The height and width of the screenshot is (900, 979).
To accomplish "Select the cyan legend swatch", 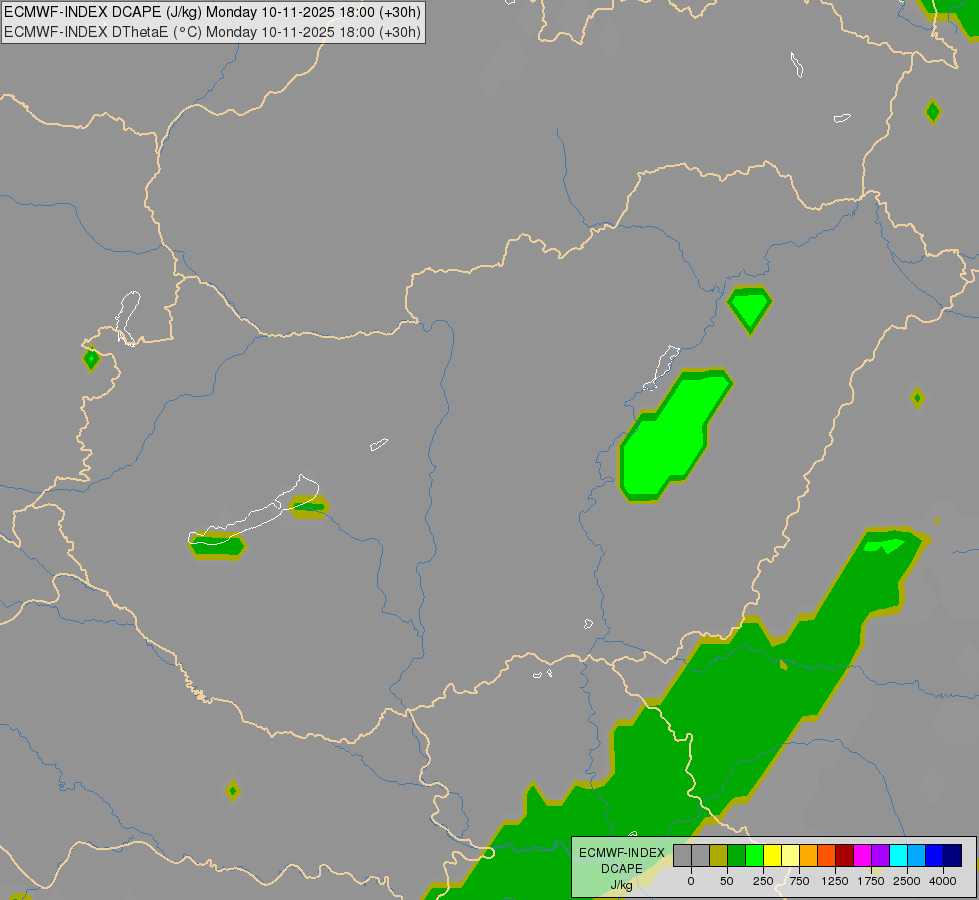I will 899,855.
